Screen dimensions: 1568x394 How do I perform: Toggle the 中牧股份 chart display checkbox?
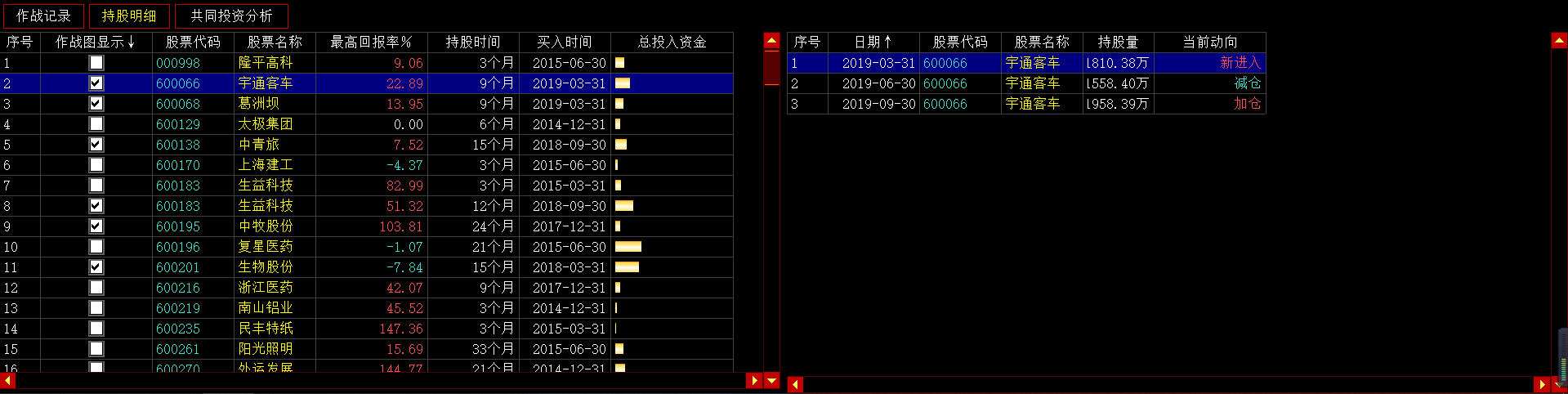[96, 226]
